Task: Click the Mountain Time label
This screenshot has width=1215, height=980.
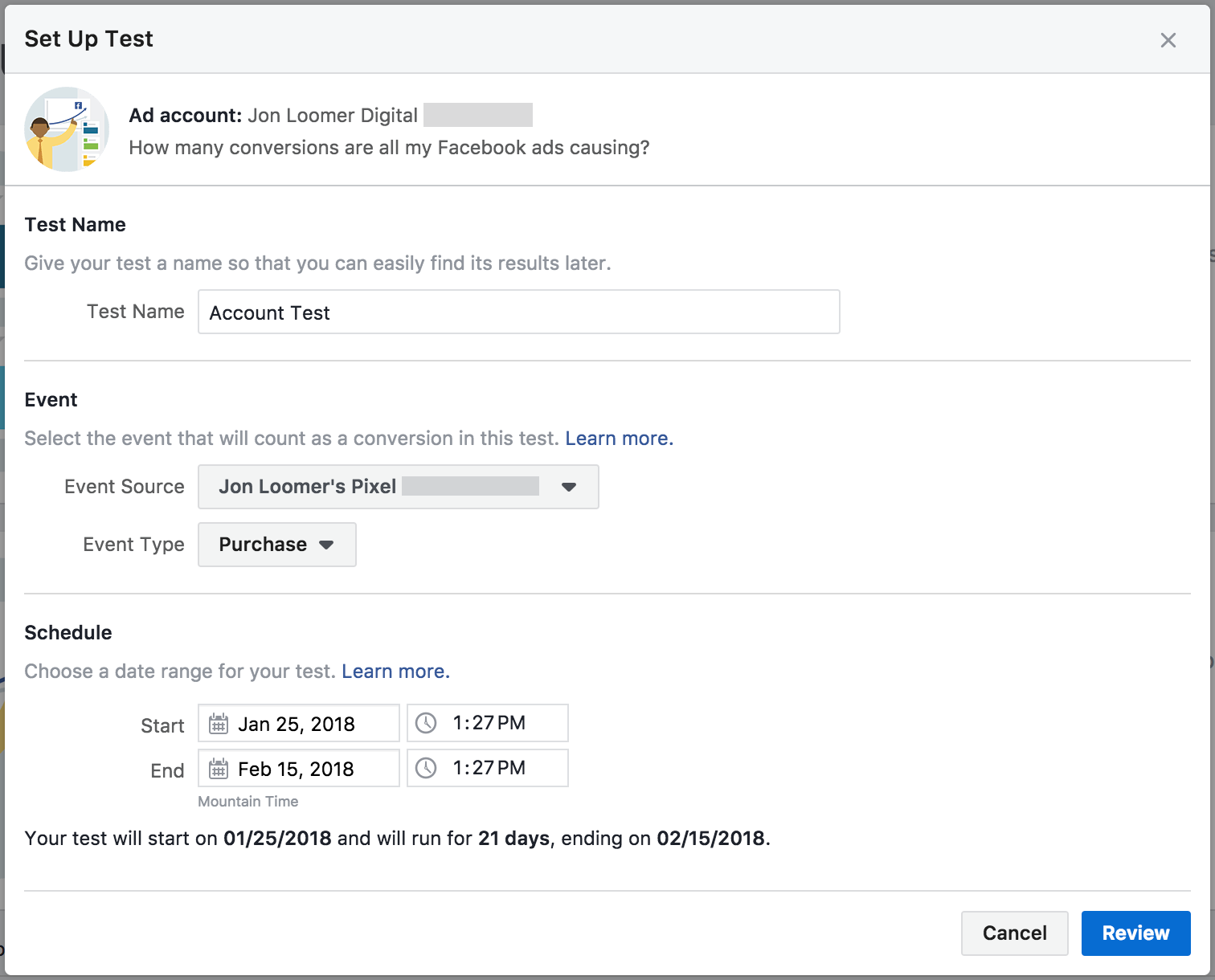Action: [248, 802]
